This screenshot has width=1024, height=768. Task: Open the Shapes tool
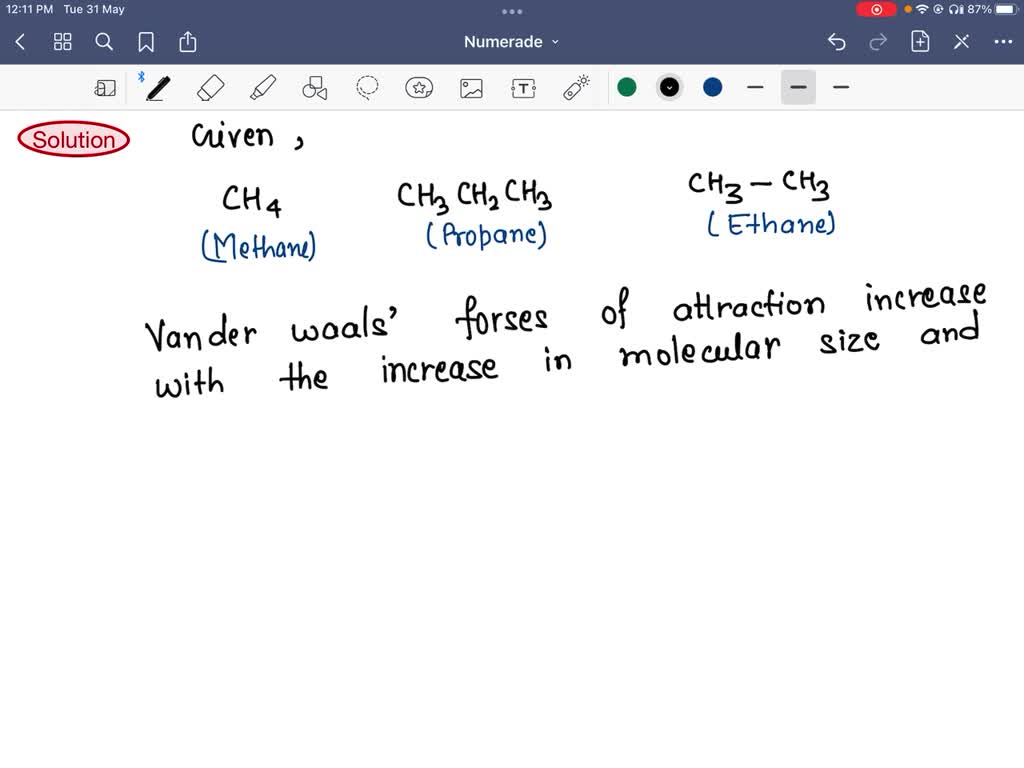pyautogui.click(x=314, y=87)
